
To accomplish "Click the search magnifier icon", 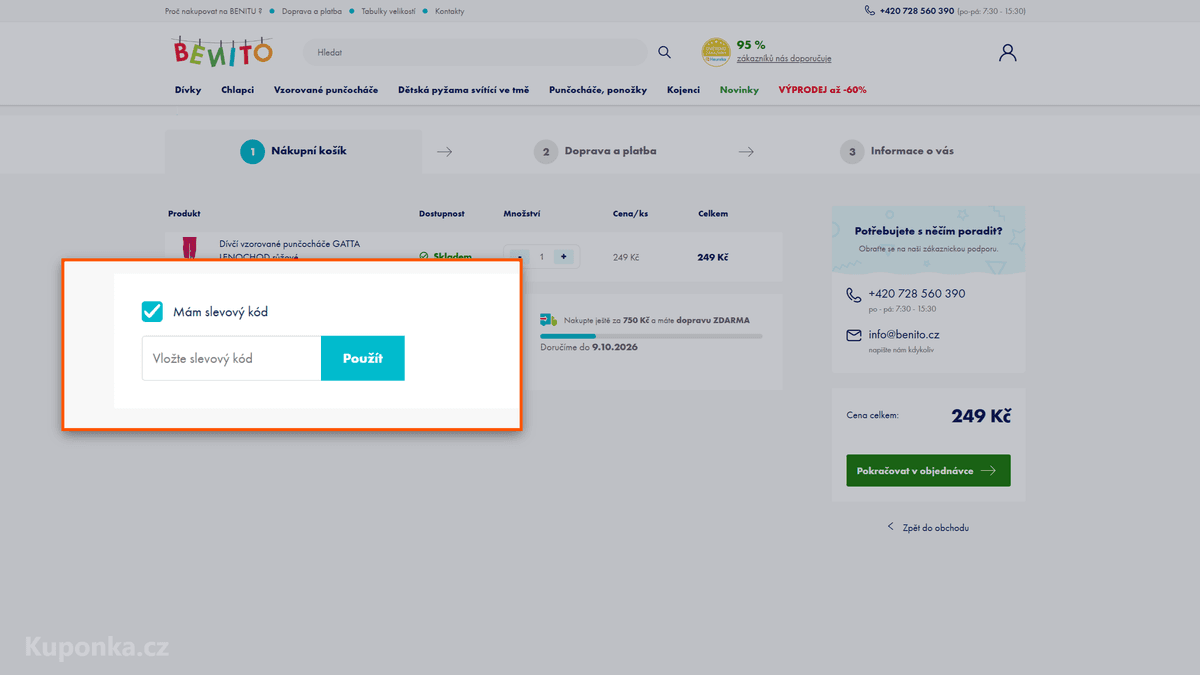I will (x=664, y=52).
